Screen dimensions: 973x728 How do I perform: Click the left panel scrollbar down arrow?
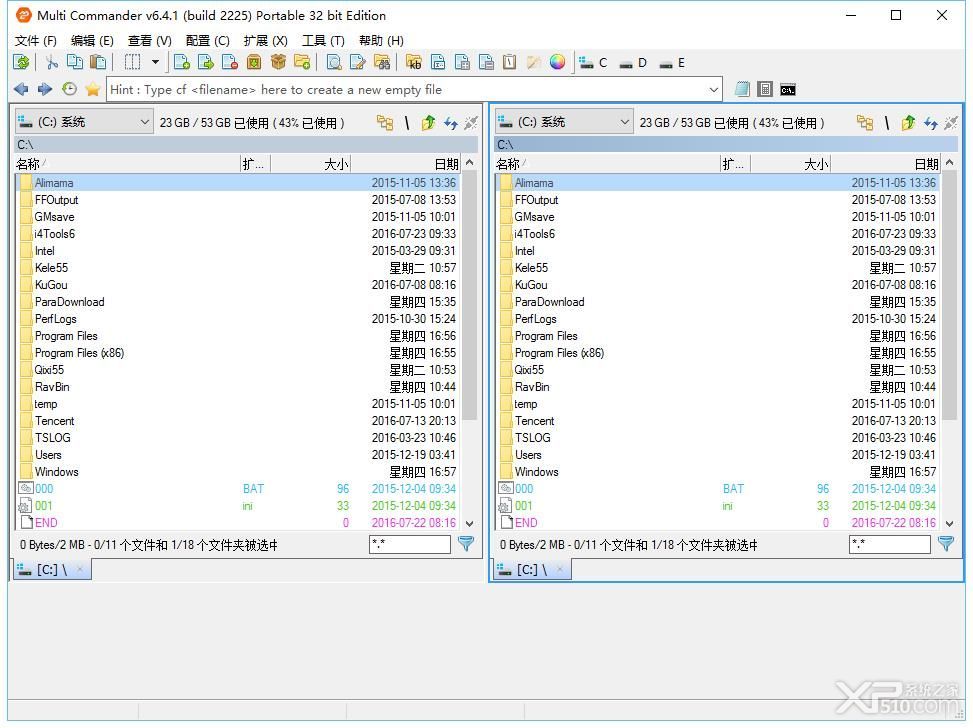pyautogui.click(x=470, y=523)
